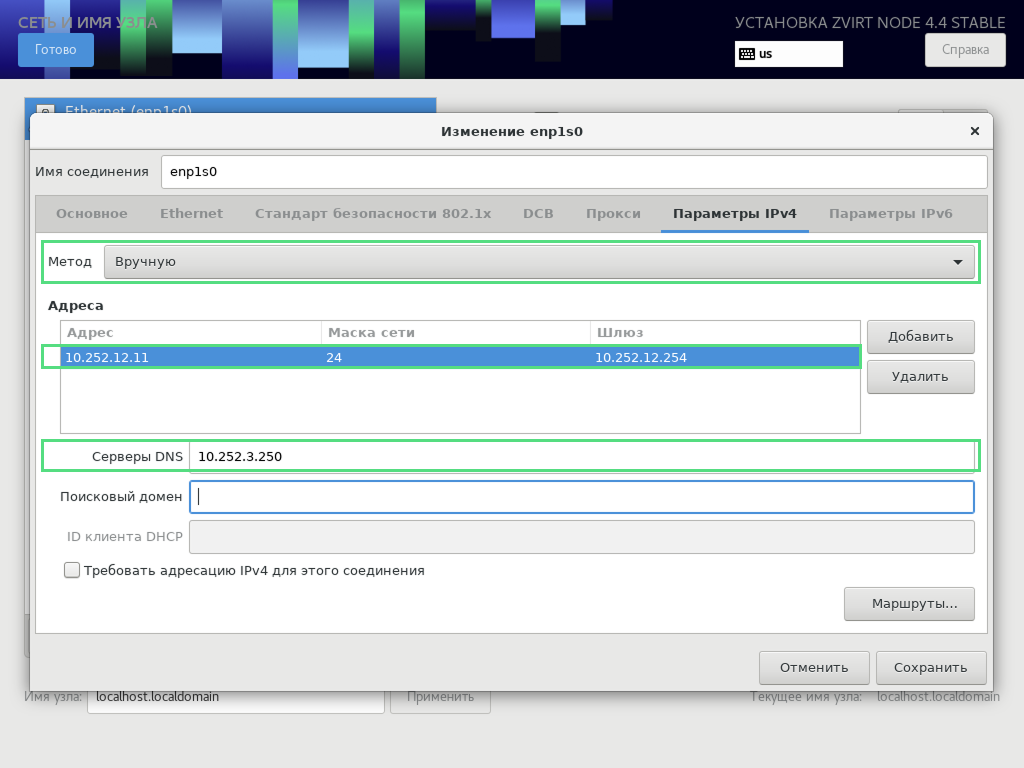The width and height of the screenshot is (1024, 768).
Task: Select Ethernet (enp1s0) in background device list
Action: [x=231, y=106]
